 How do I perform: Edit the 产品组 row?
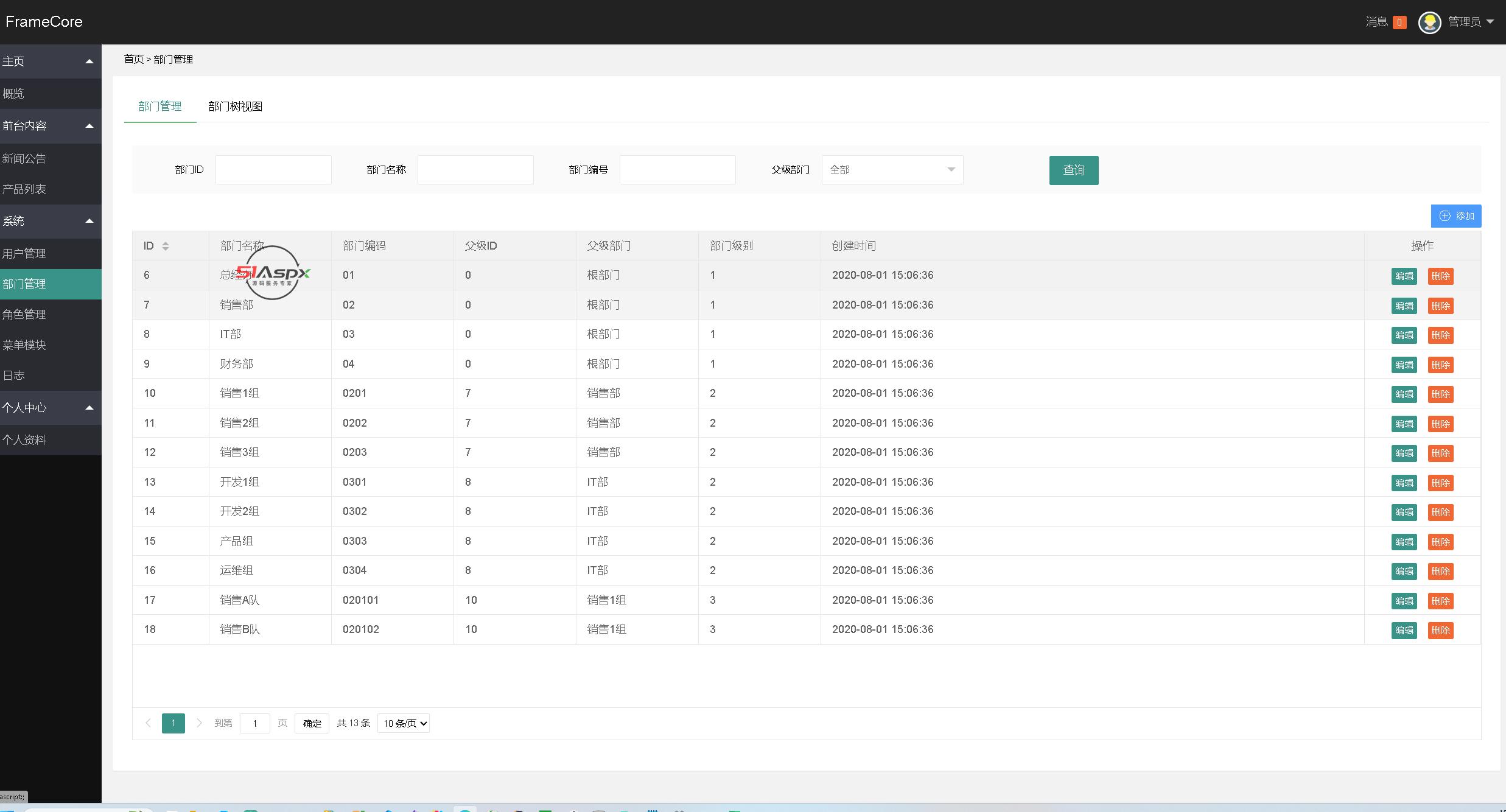click(1404, 542)
